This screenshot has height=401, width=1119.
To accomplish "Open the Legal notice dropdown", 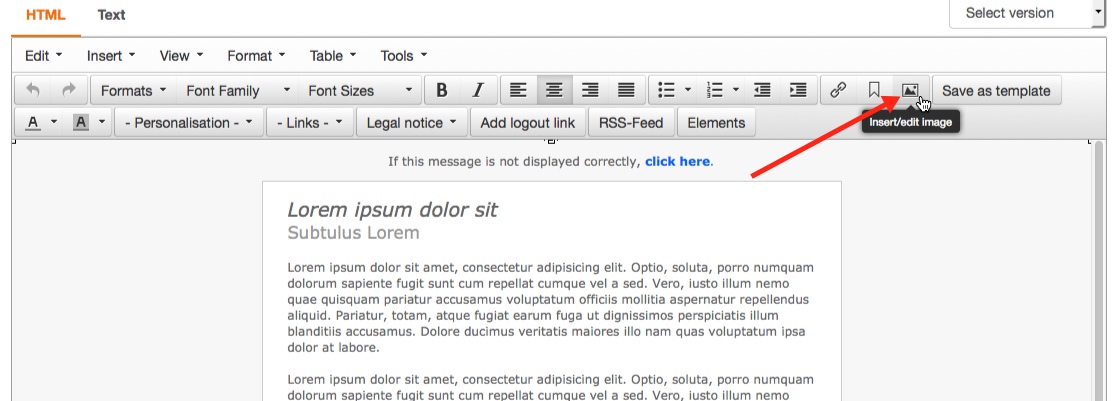I will (x=412, y=123).
